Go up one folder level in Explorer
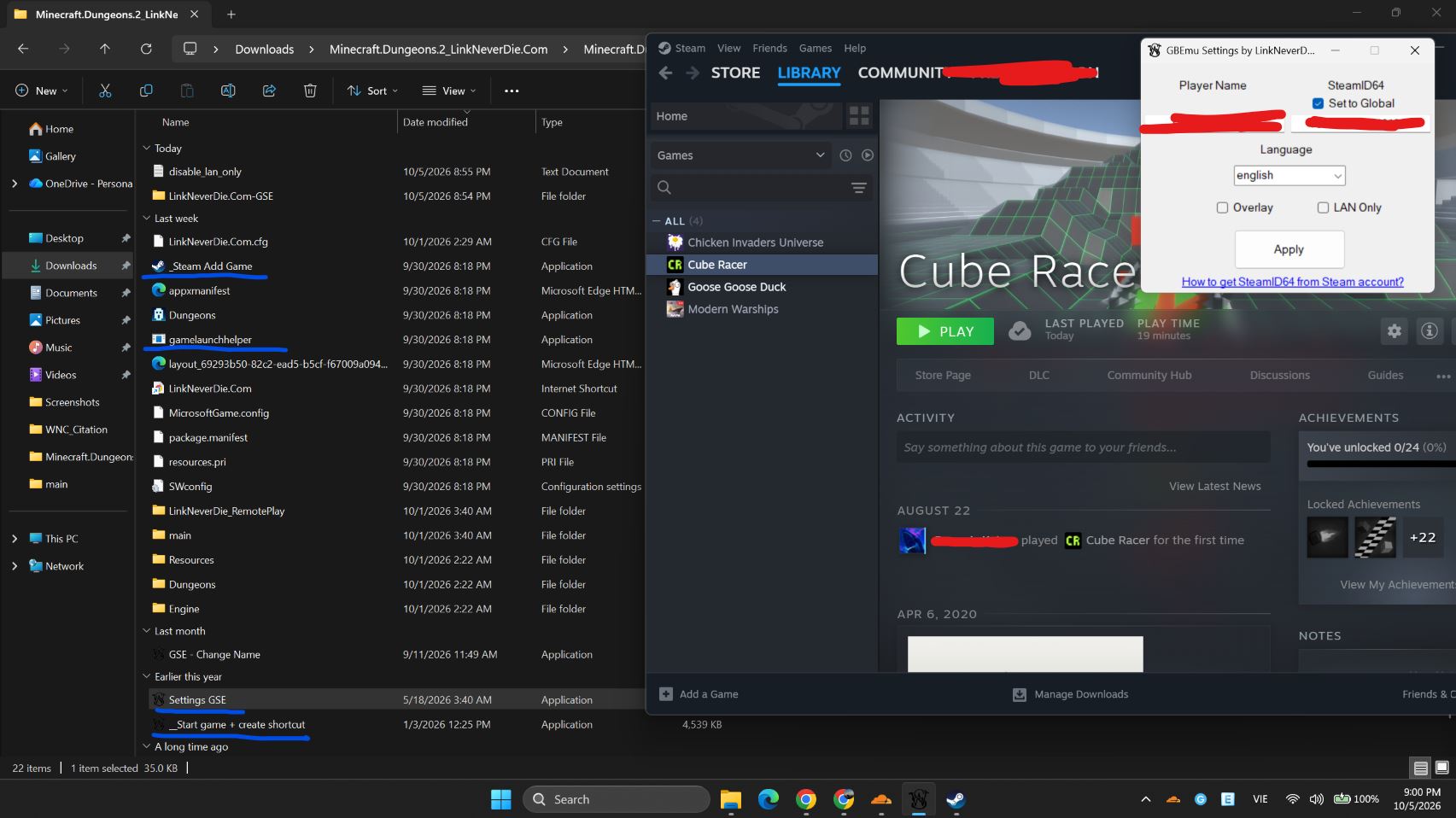Image resolution: width=1456 pixels, height=818 pixels. (105, 49)
